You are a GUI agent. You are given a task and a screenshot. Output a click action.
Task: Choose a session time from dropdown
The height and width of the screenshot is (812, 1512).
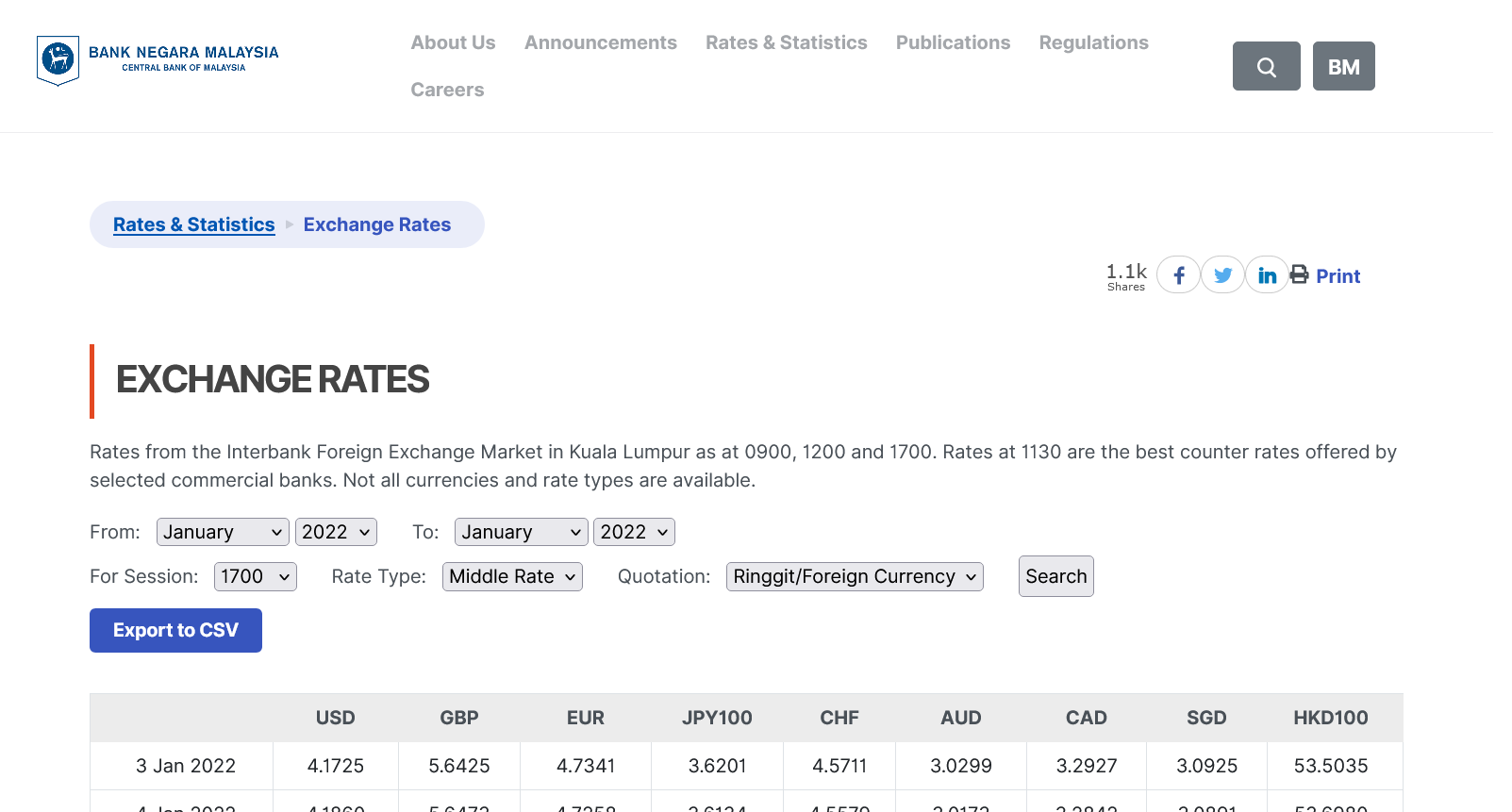[x=255, y=576]
